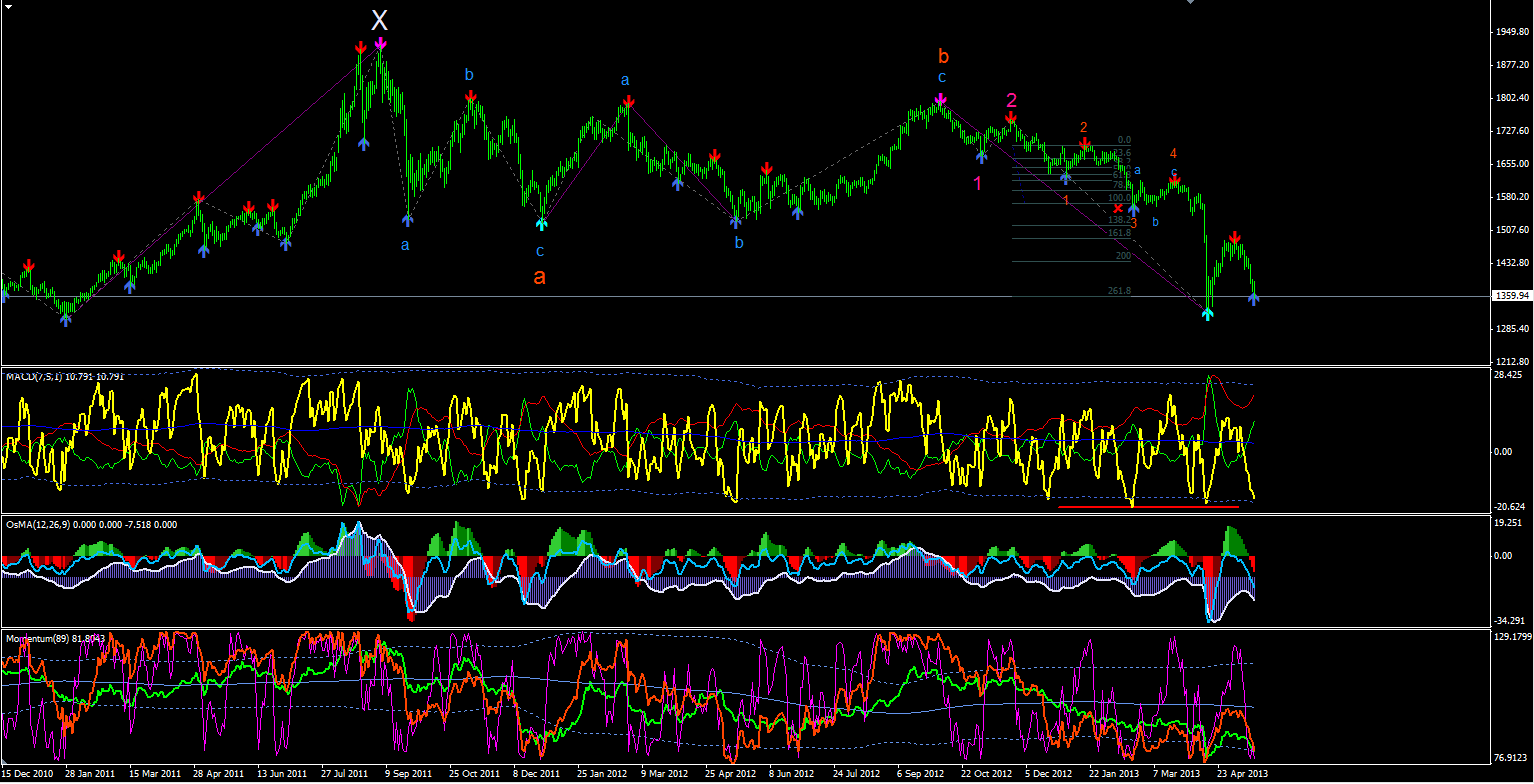Select the 161.8 Fibonacci level label

tap(1118, 233)
